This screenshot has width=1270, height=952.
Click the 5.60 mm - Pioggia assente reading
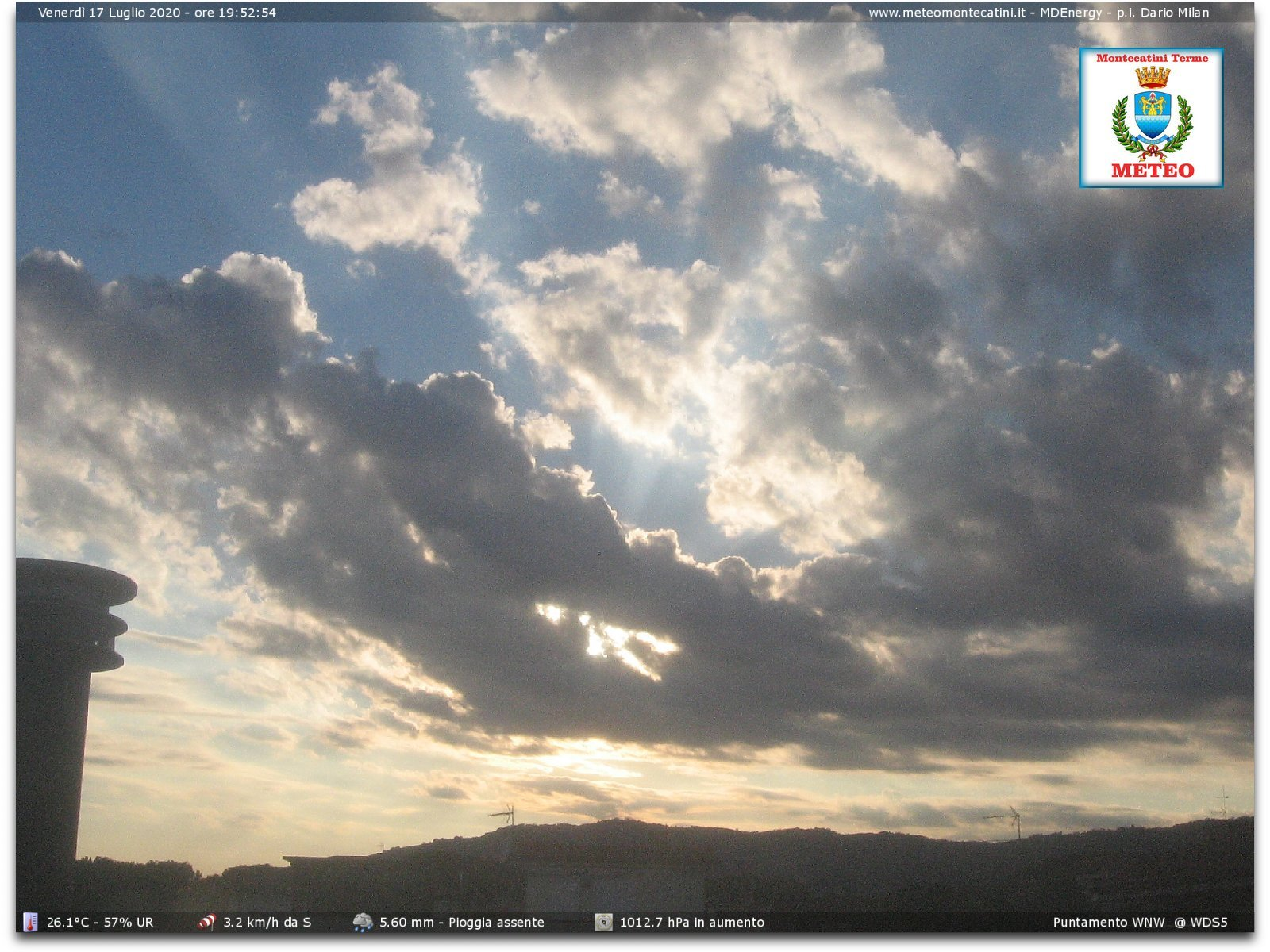tap(462, 923)
